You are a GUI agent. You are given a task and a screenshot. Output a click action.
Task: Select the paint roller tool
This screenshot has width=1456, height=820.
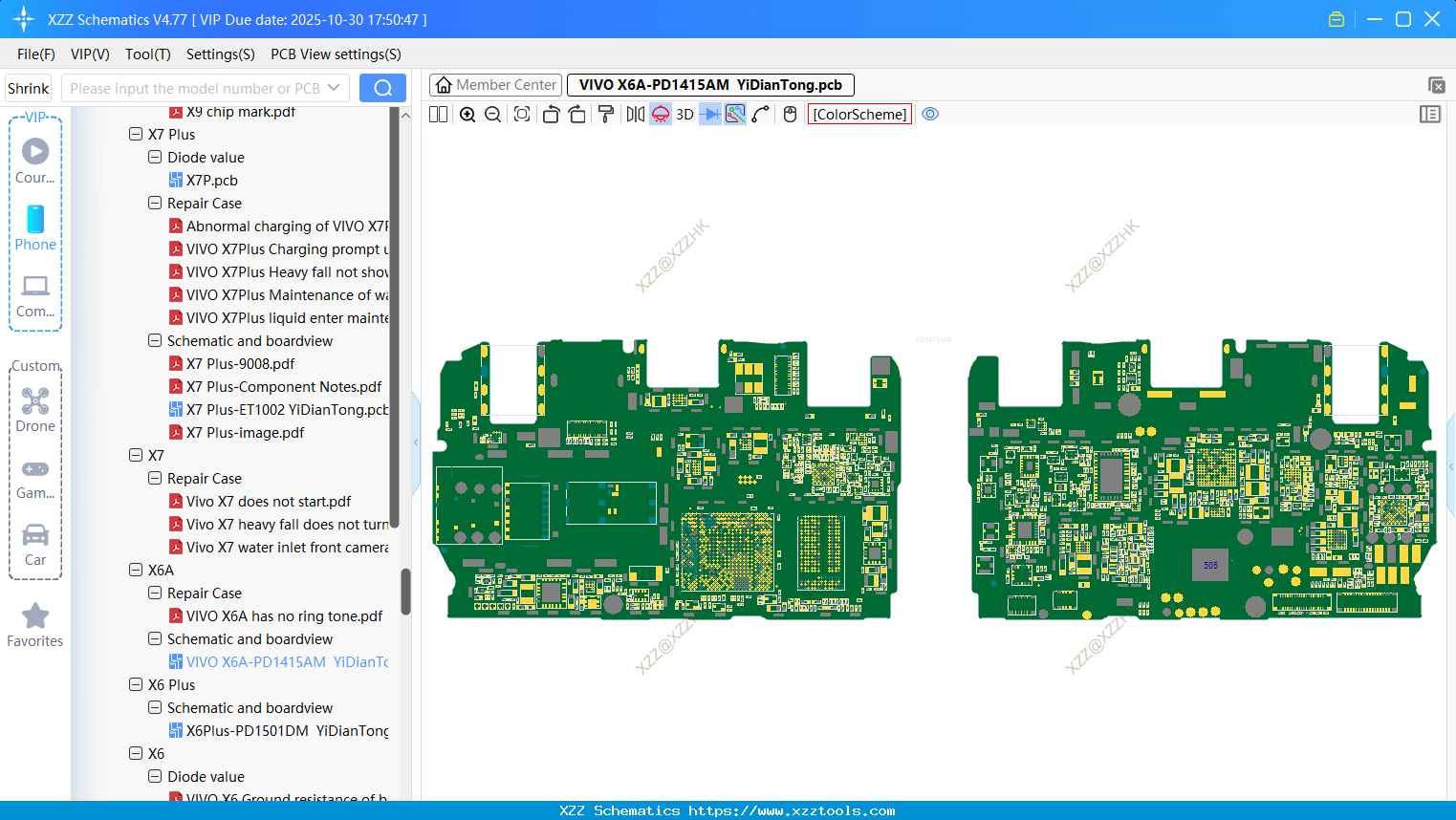[x=606, y=115]
